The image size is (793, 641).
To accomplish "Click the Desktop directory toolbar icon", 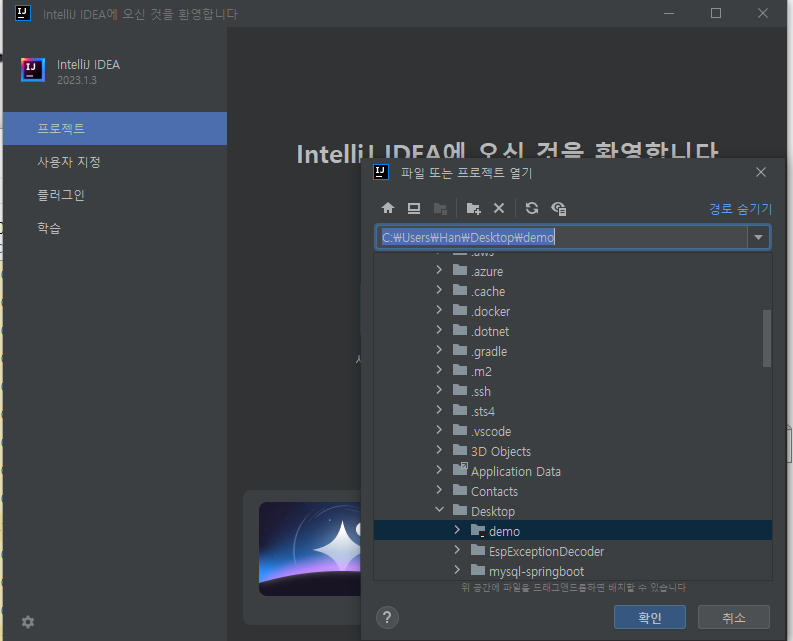I will (x=414, y=208).
